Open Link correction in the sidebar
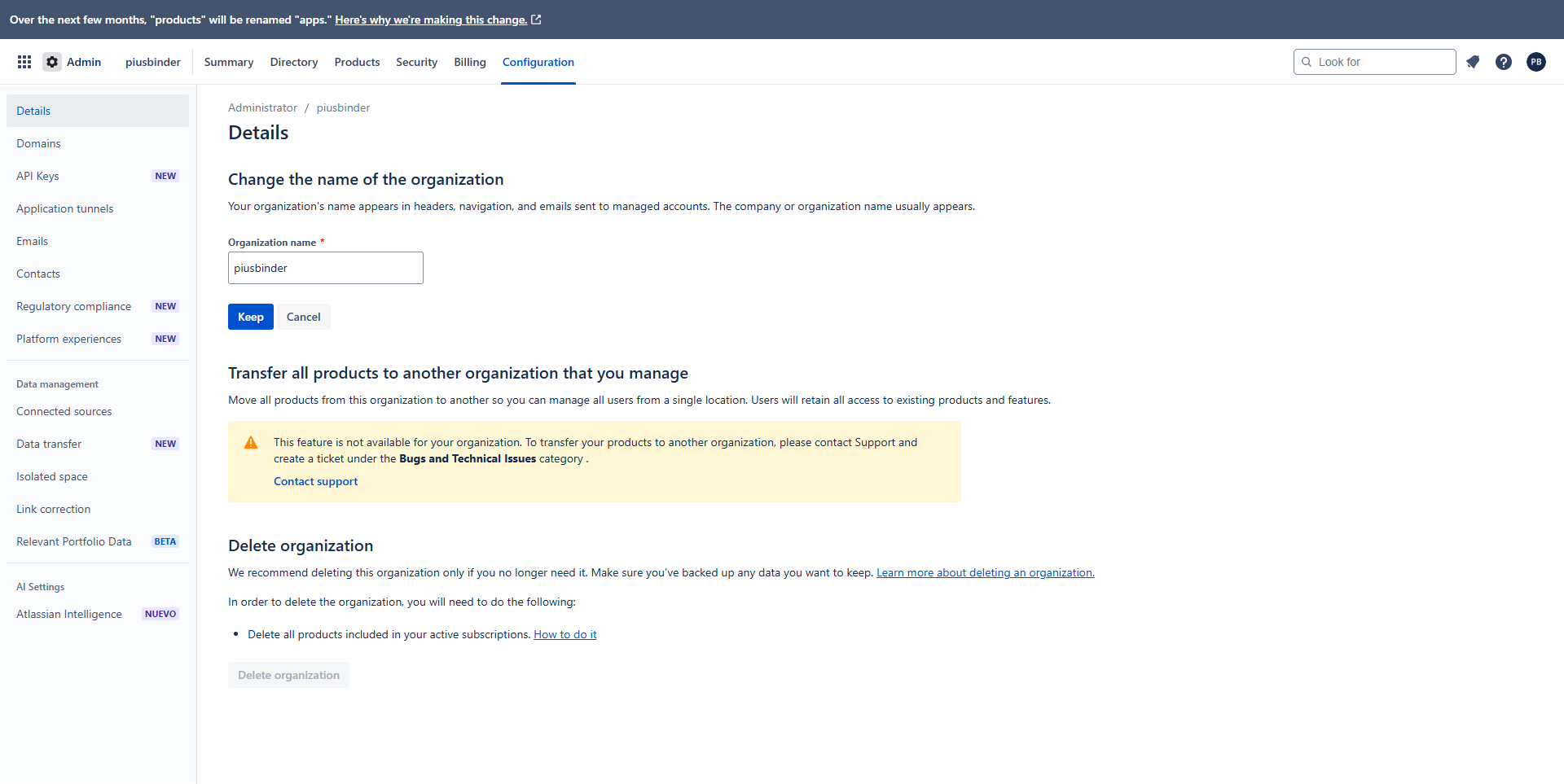 pyautogui.click(x=98, y=509)
